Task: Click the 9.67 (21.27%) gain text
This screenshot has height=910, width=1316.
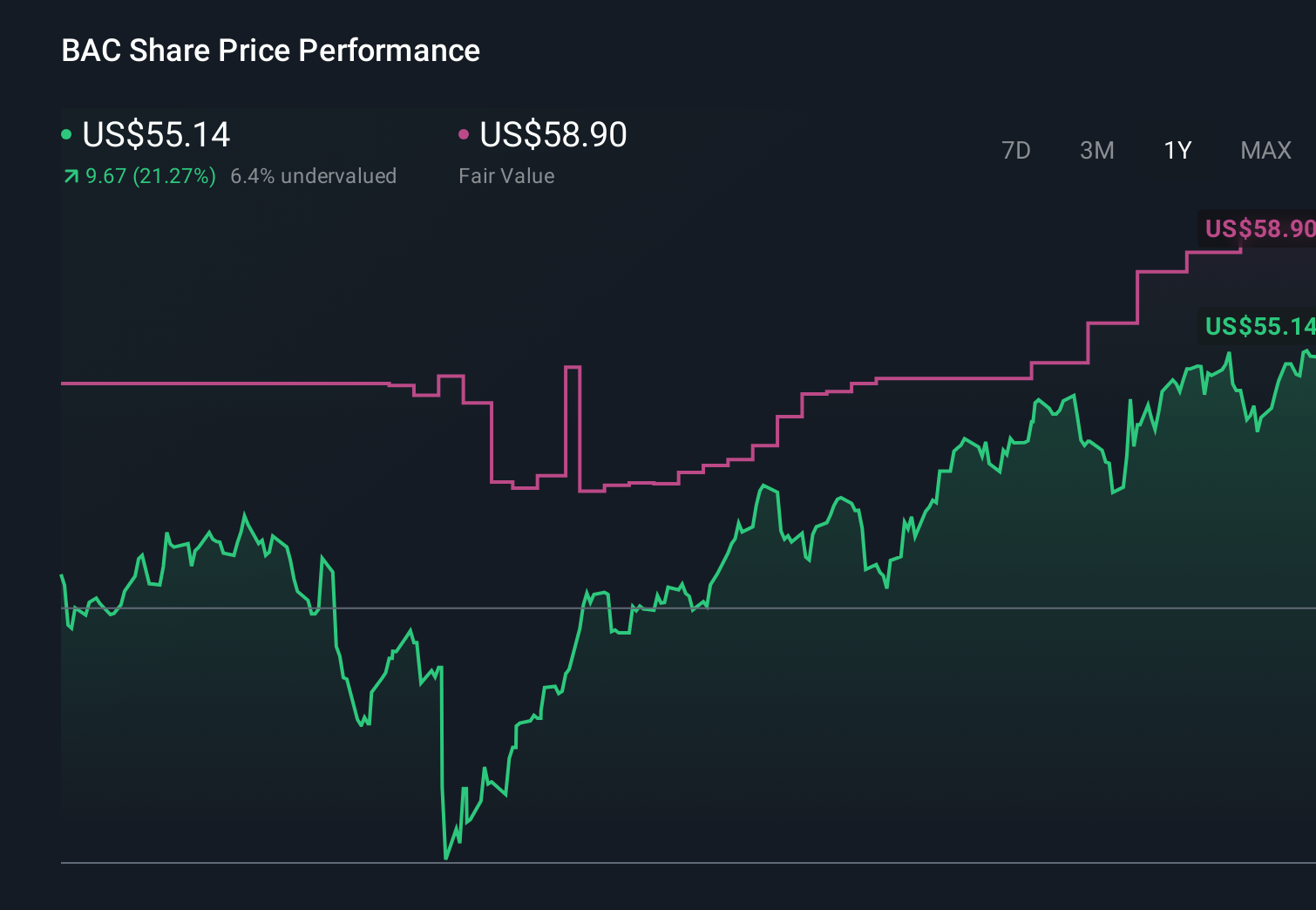Action: 148,175
